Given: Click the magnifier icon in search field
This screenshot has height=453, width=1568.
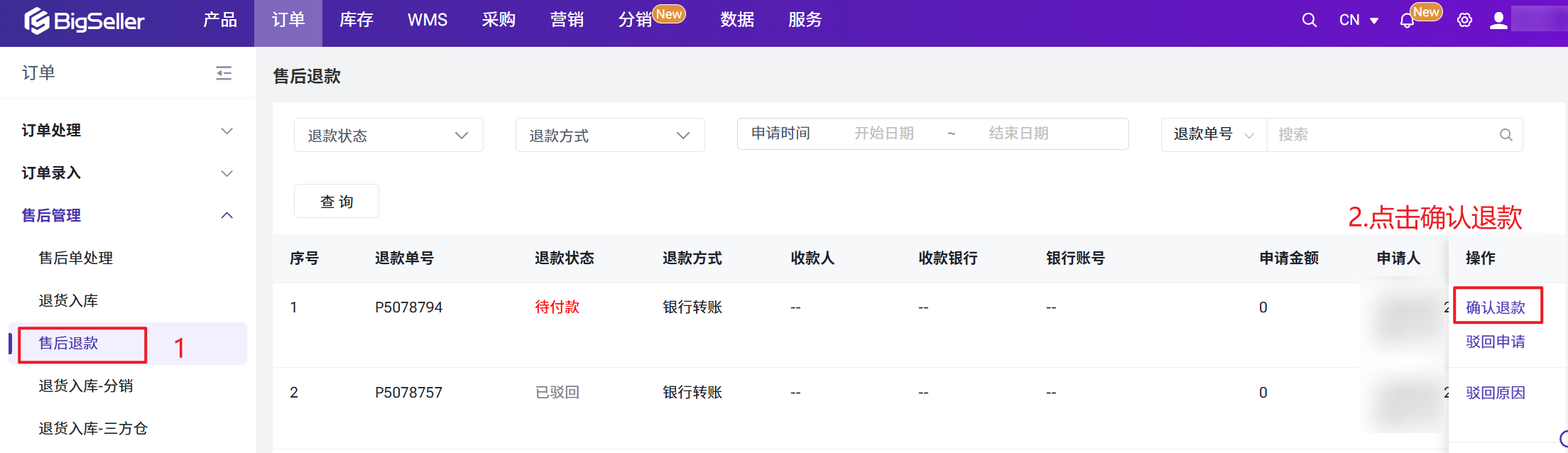Looking at the screenshot, I should 1506,135.
